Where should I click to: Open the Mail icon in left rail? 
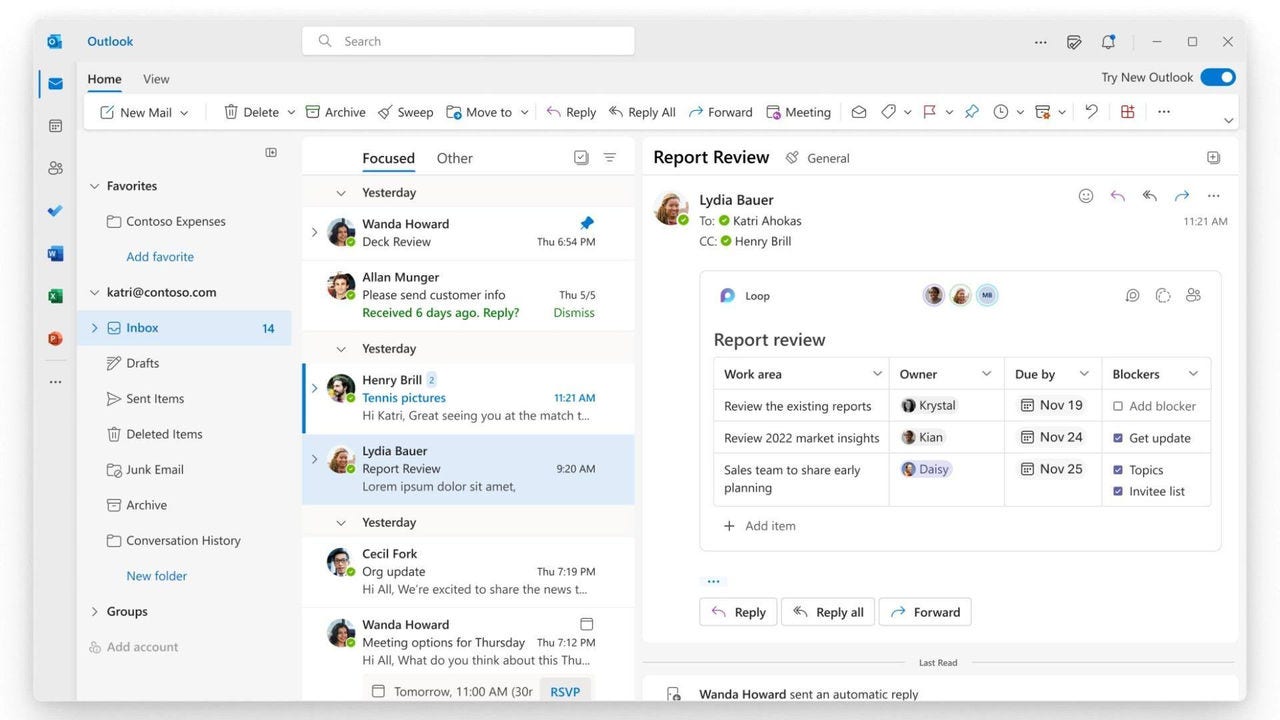coord(55,84)
